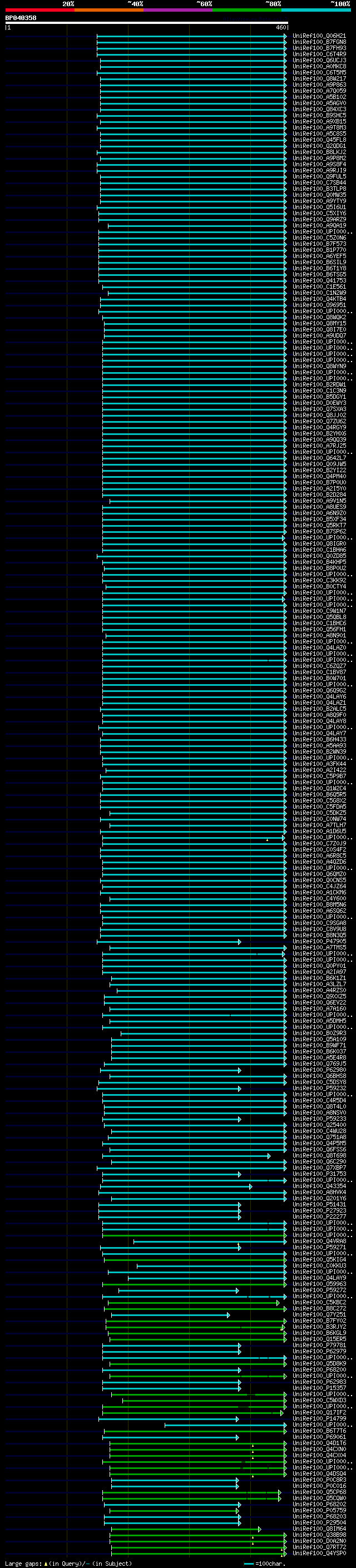Click hit label UniRef100_B9WF71

pyautogui.click(x=319, y=1046)
